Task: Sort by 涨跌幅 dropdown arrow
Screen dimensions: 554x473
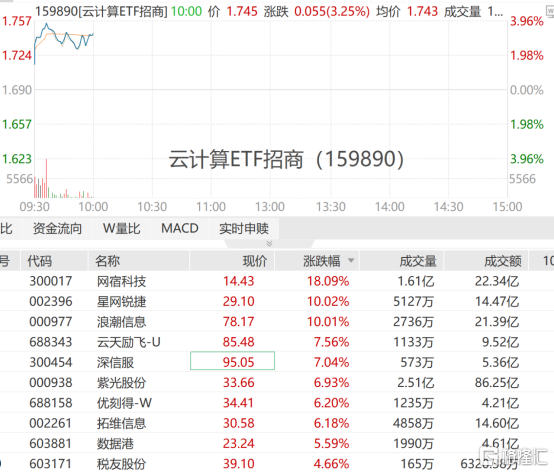Action: tap(351, 261)
